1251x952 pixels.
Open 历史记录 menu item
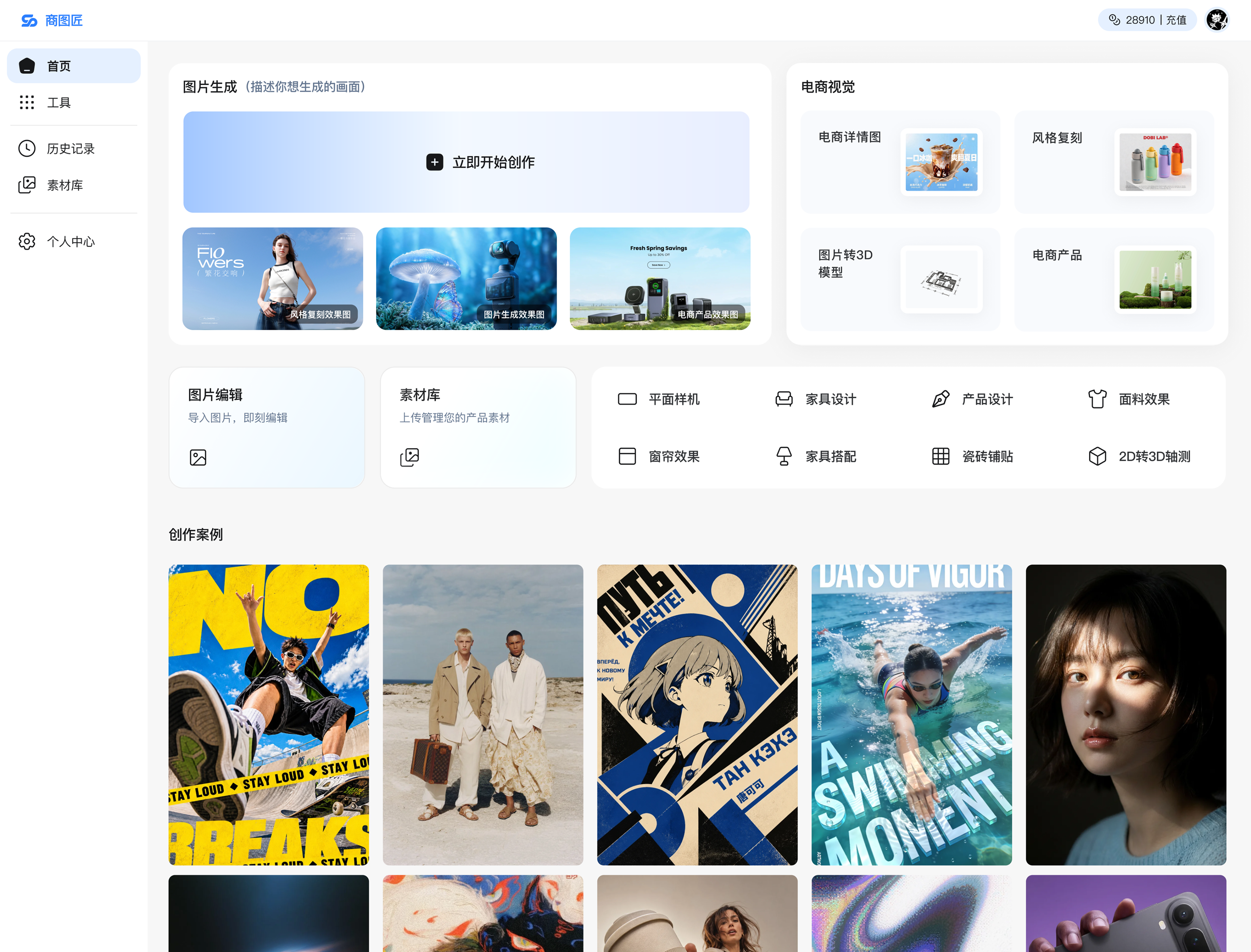74,148
